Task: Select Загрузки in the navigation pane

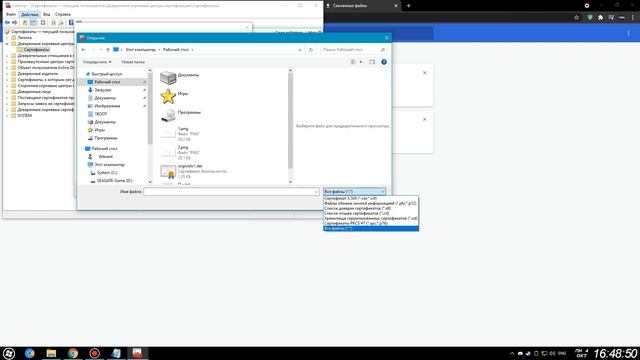Action: point(103,90)
